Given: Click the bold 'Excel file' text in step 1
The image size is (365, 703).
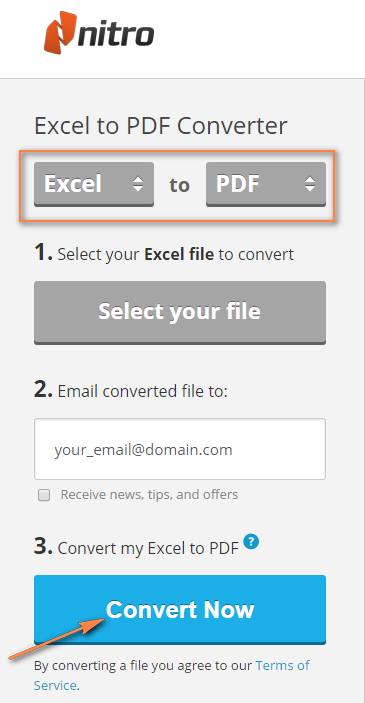Looking at the screenshot, I should coord(179,254).
